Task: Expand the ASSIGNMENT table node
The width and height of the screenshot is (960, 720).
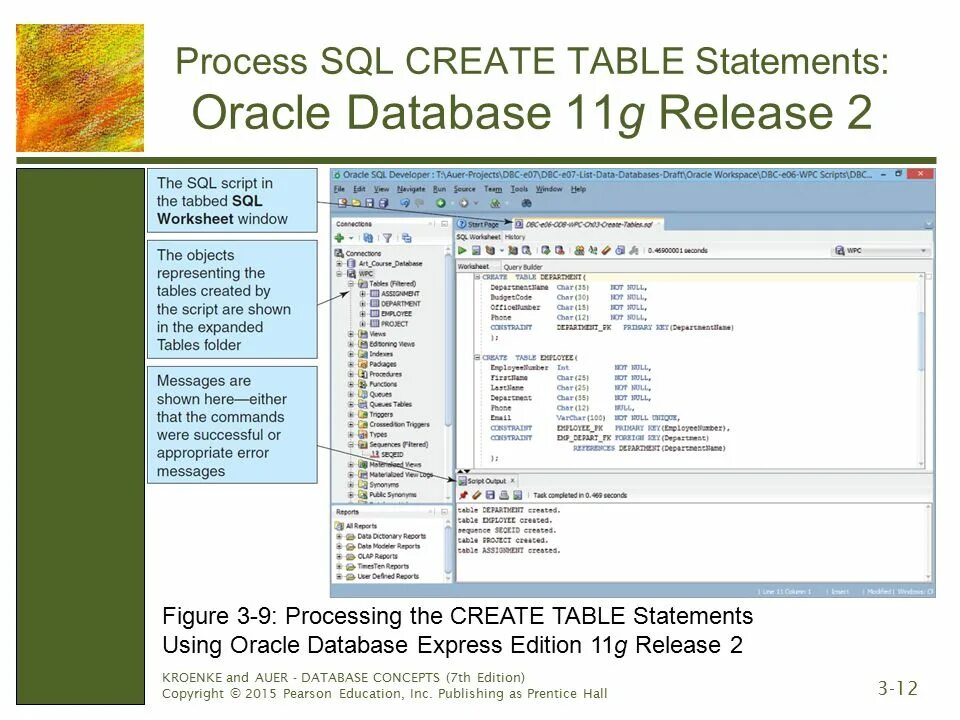Action: click(362, 294)
